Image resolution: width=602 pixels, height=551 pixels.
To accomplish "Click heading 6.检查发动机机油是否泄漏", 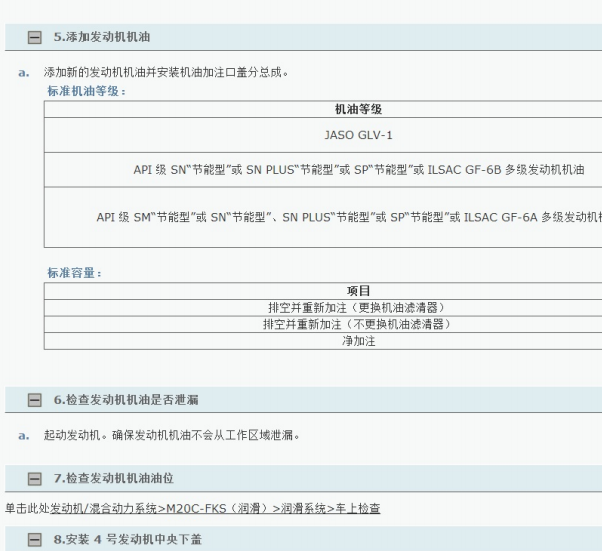I will tap(126, 400).
